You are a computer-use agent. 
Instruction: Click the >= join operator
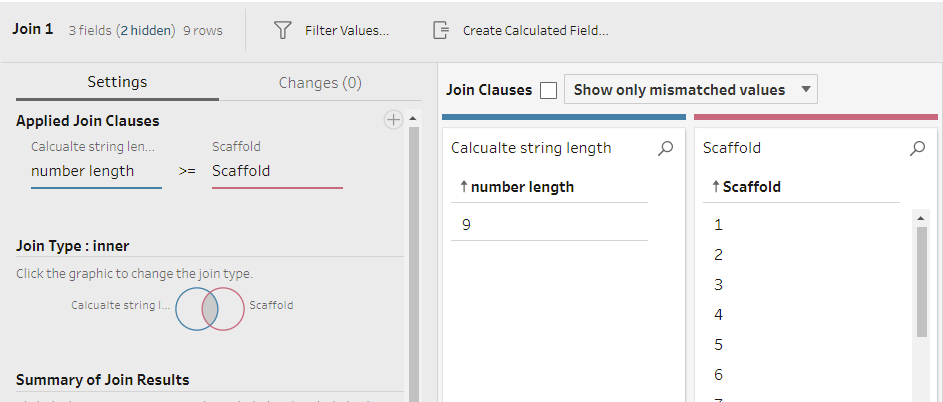[187, 171]
